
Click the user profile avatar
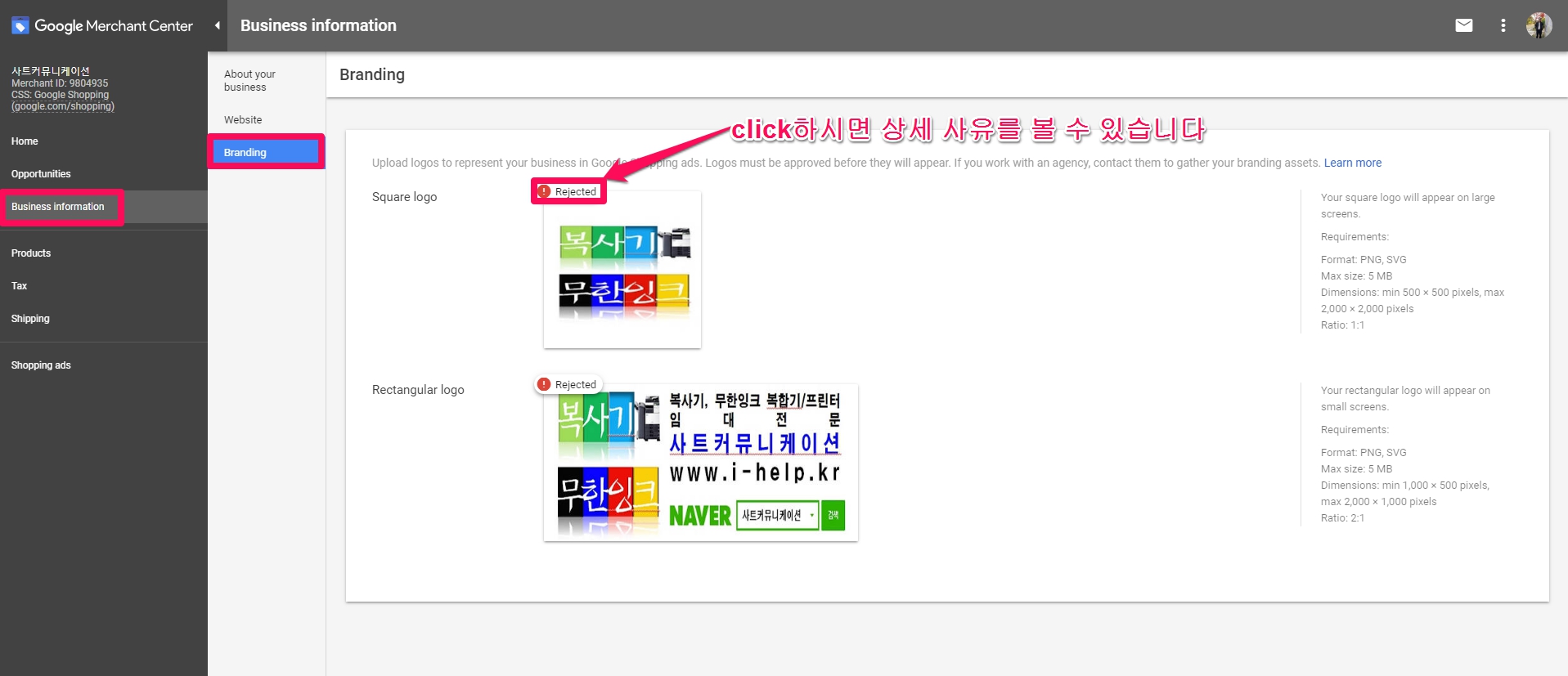pyautogui.click(x=1538, y=25)
